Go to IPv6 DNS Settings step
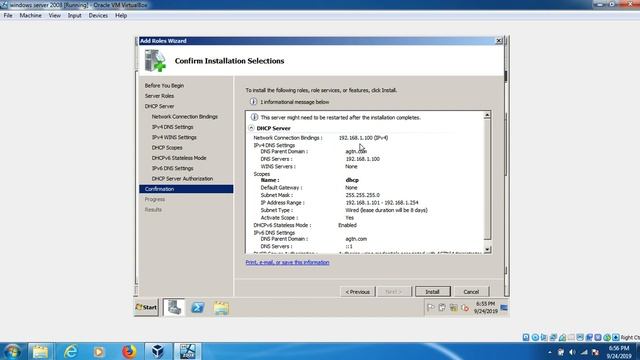 (x=172, y=168)
